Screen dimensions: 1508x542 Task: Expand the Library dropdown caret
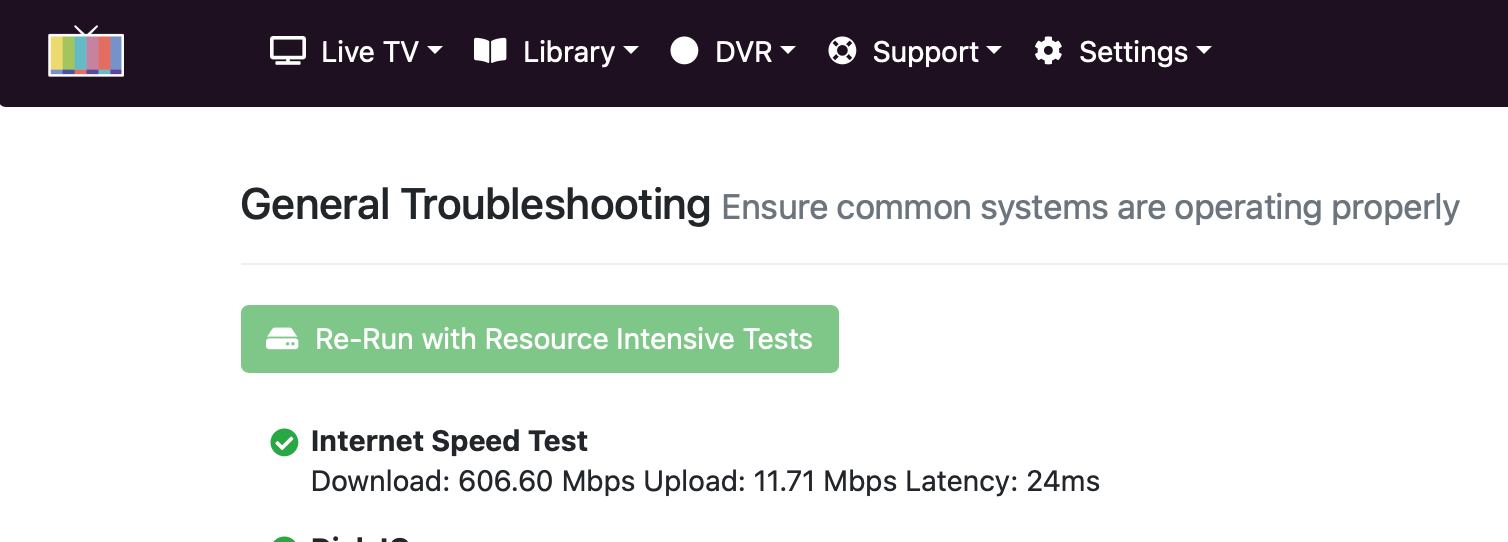click(631, 51)
